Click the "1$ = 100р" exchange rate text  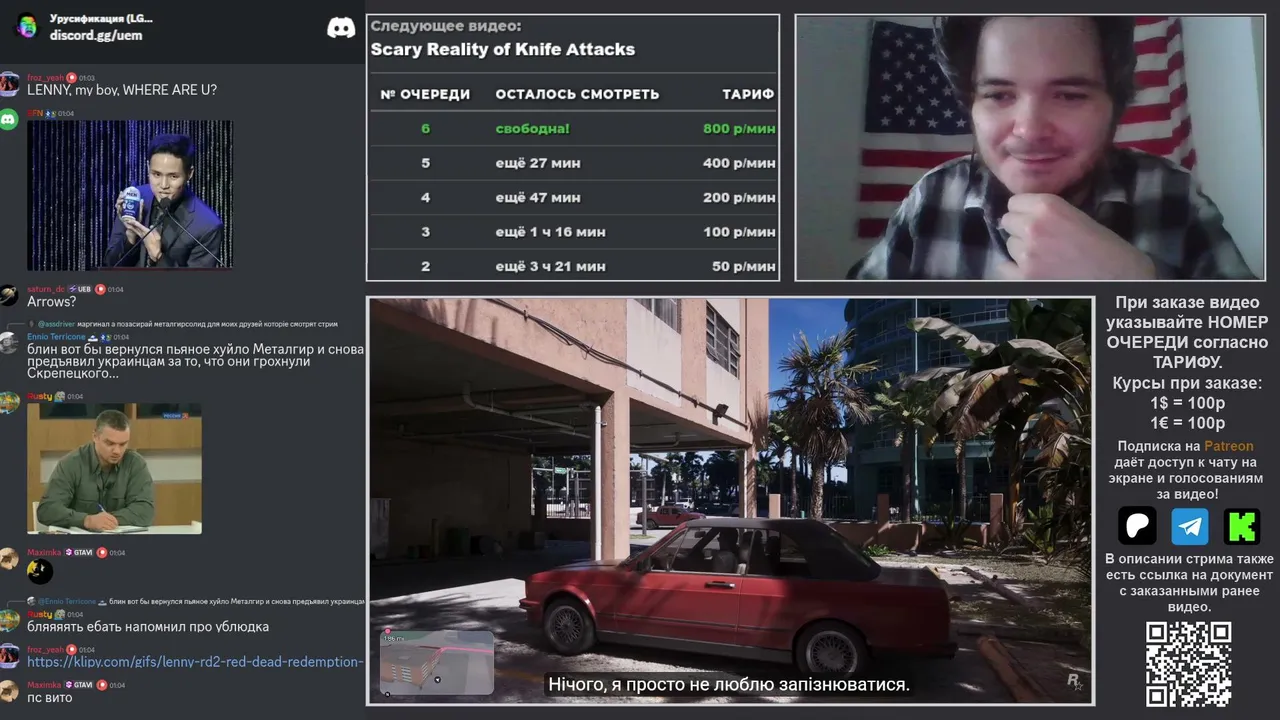point(1188,403)
